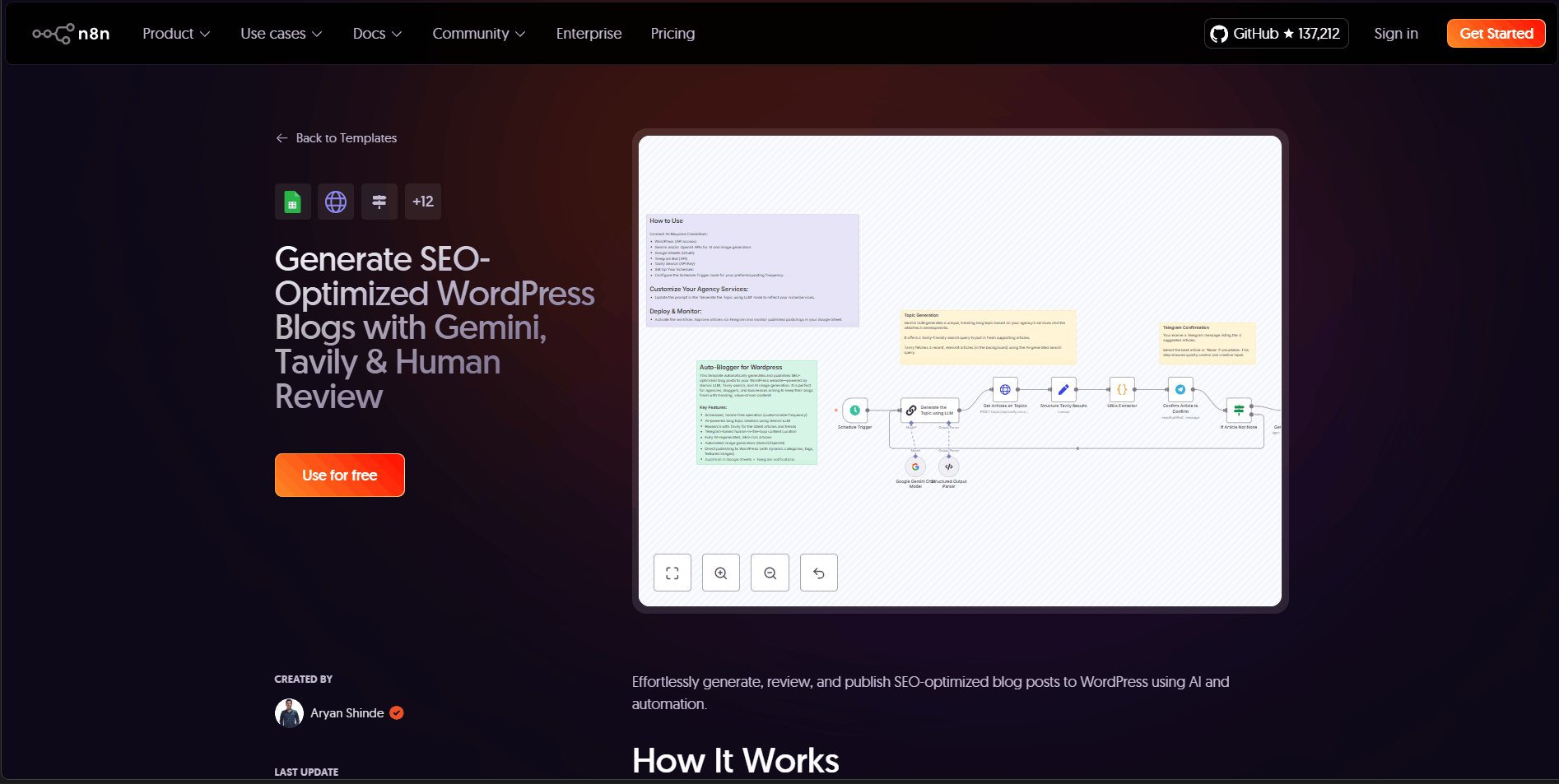Screen dimensions: 1559x784
Task: Select the URLs Extractor node
Action: coord(1121,390)
